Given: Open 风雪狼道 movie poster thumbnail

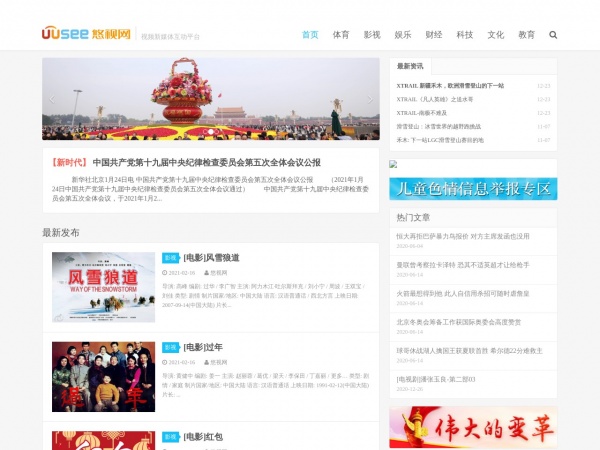Looking at the screenshot, I should (103, 287).
